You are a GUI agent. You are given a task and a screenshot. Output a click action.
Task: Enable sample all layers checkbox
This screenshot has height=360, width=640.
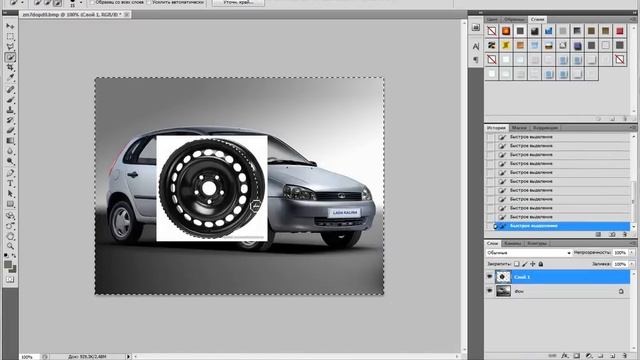[92, 2]
